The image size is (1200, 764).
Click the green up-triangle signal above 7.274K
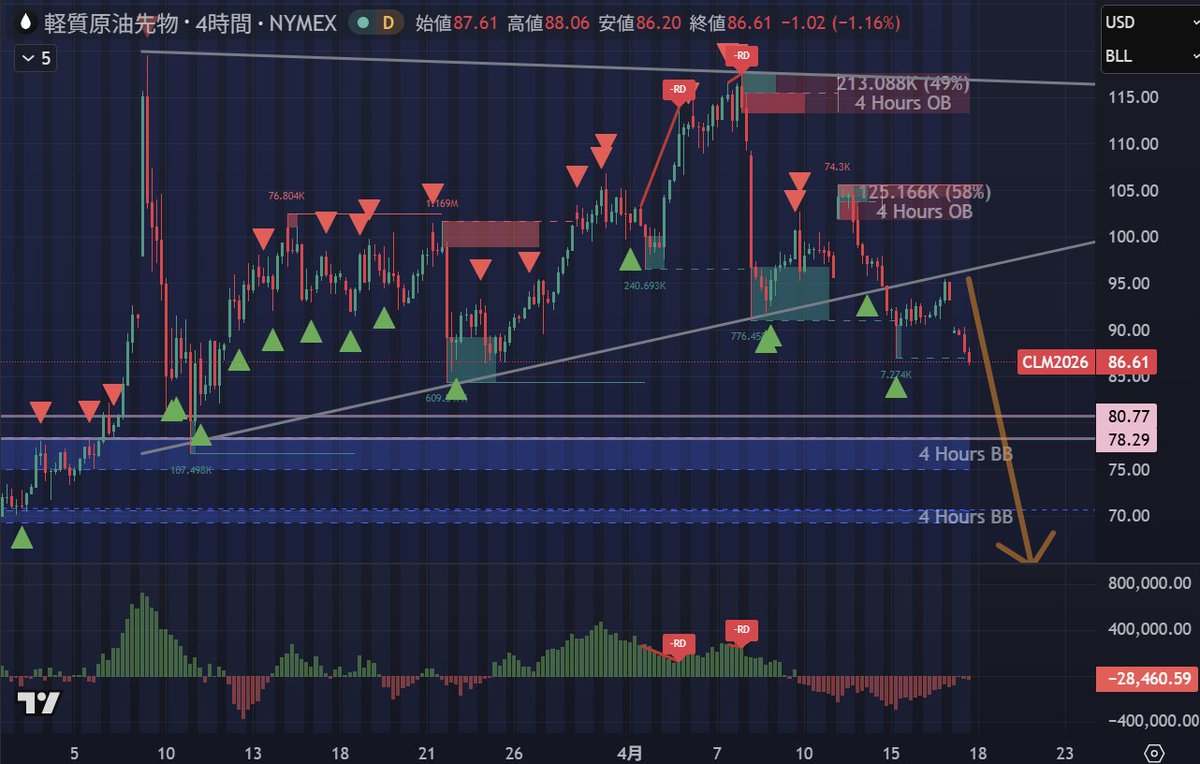897,388
